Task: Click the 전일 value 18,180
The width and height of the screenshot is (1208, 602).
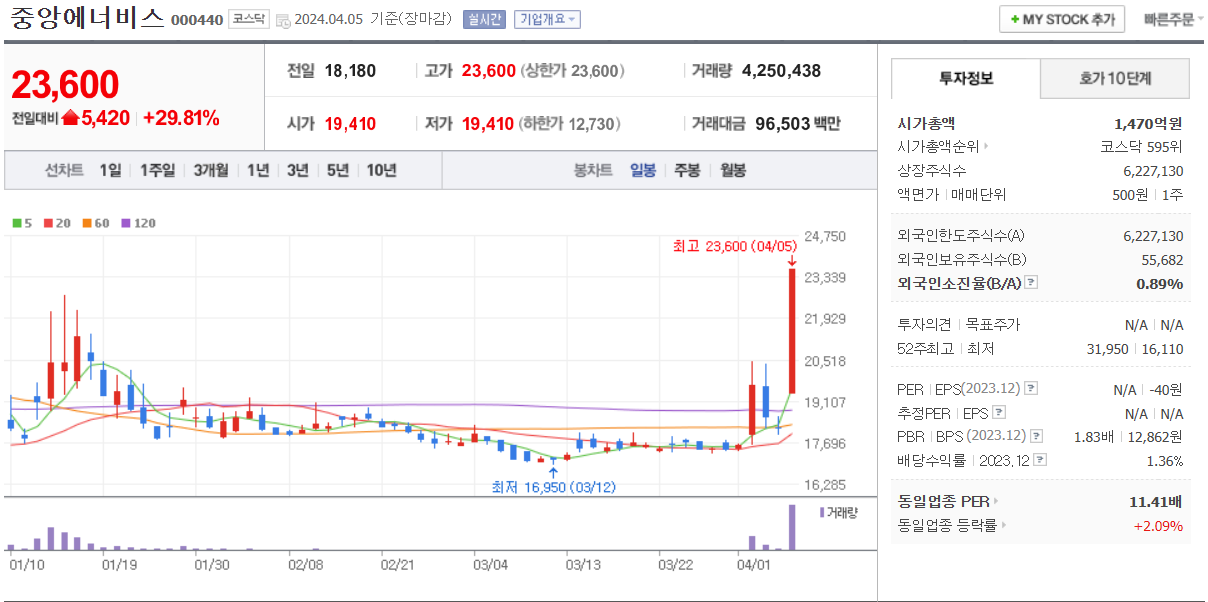Action: 350,70
